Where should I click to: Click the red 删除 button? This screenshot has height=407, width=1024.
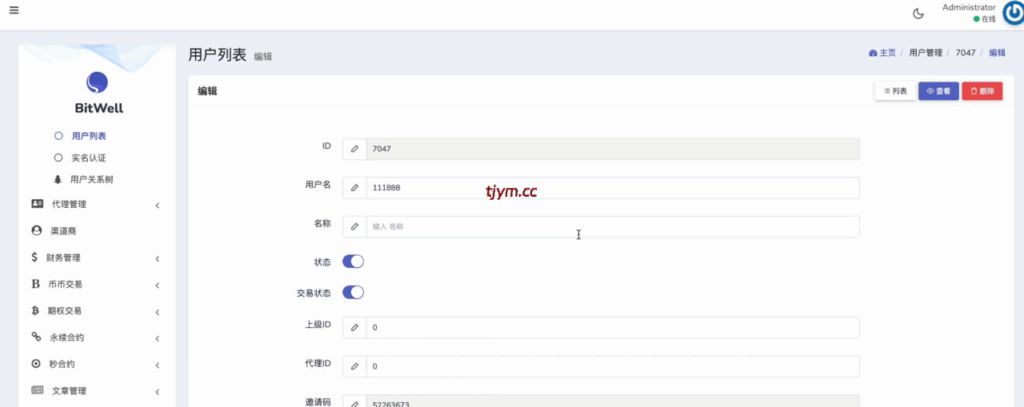[x=981, y=91]
